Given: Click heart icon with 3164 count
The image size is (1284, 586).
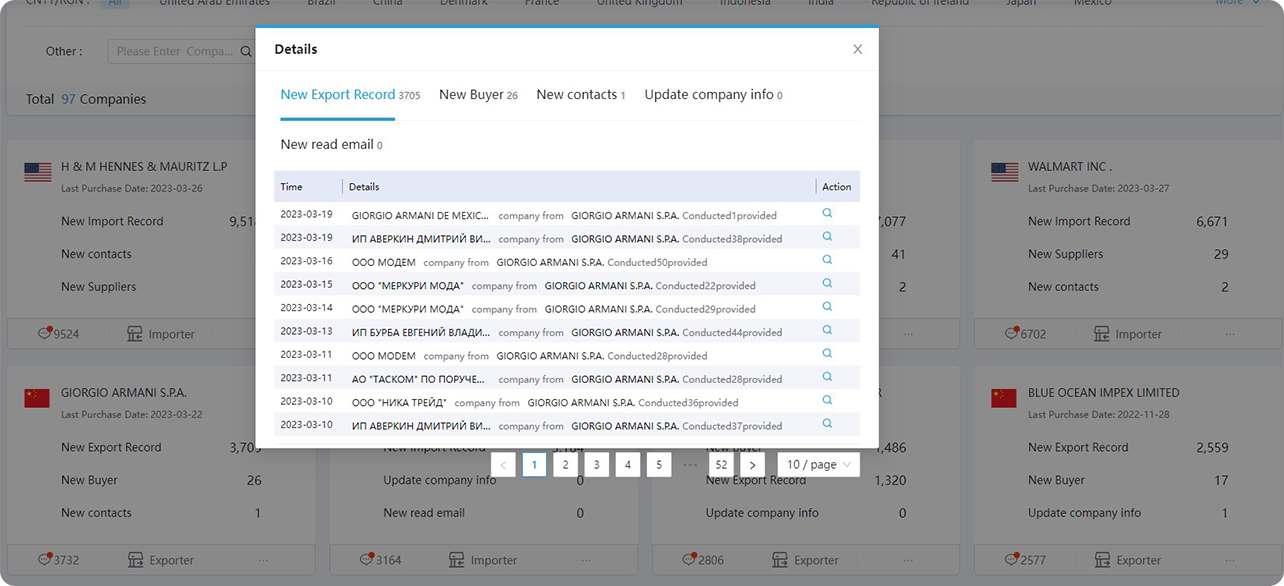Looking at the screenshot, I should tap(367, 559).
